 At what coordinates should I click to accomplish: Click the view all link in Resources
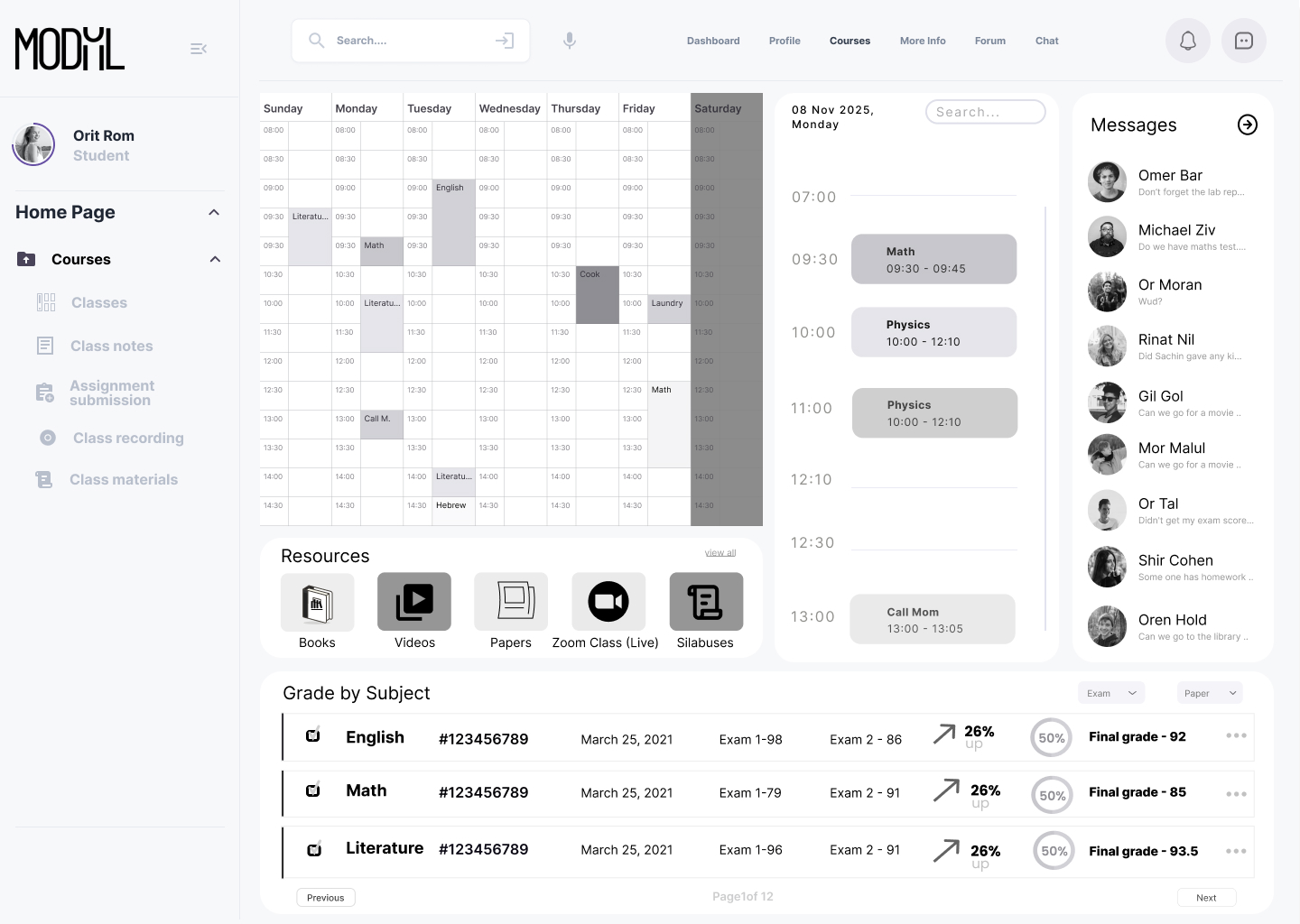tap(720, 552)
